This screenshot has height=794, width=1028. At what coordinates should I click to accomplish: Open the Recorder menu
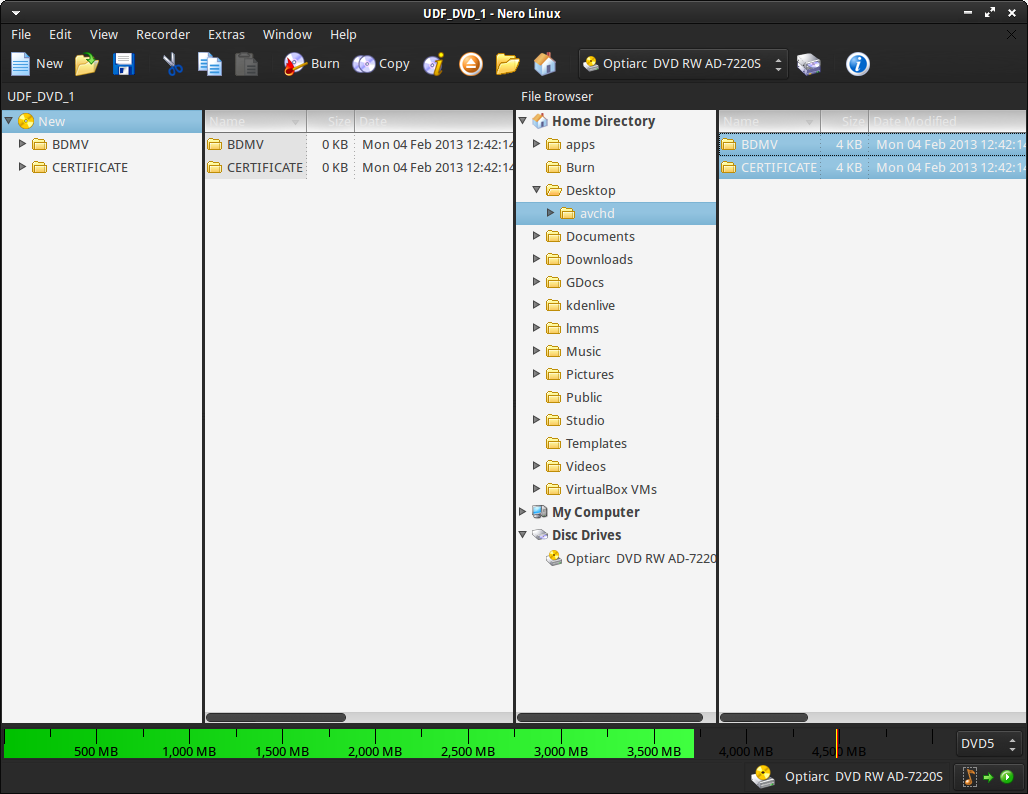163,34
